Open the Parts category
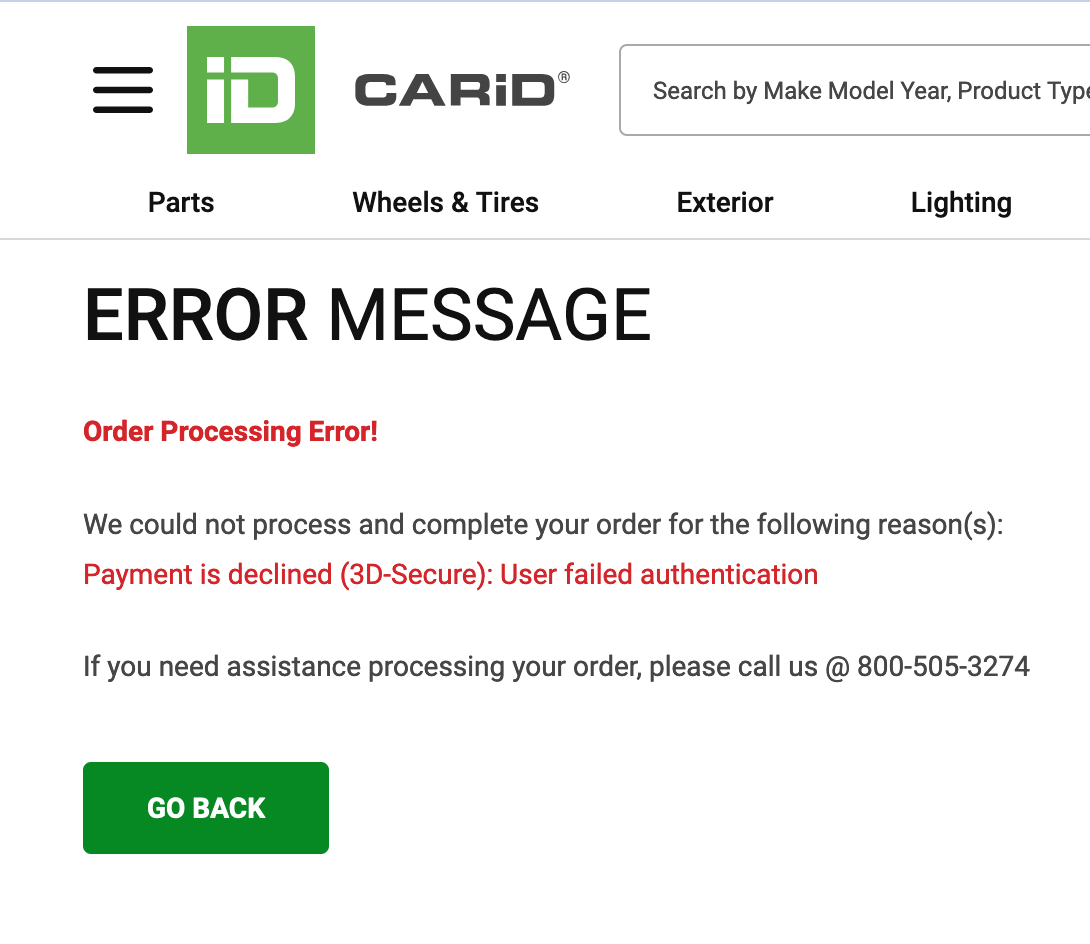The height and width of the screenshot is (944, 1090). (x=180, y=202)
